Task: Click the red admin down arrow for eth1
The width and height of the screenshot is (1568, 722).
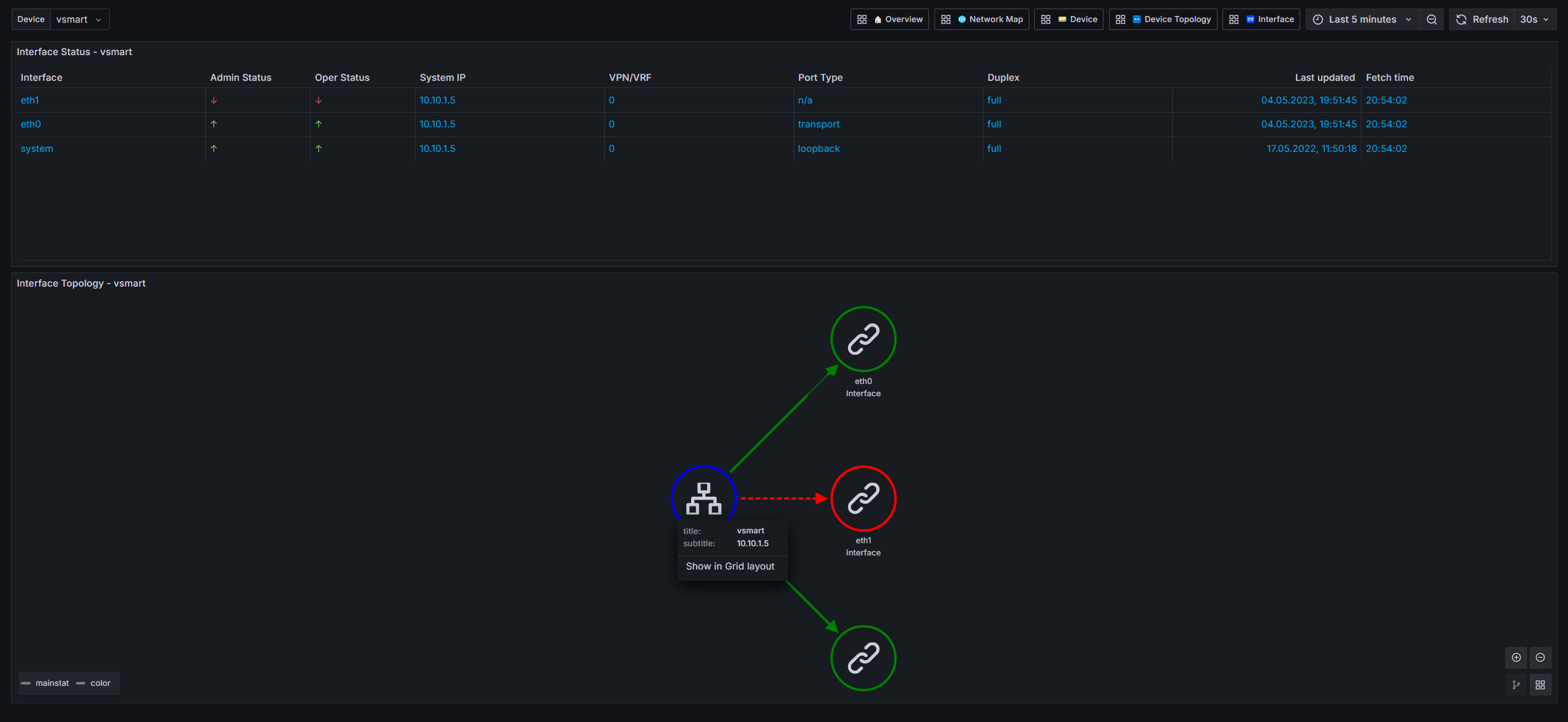Action: pyautogui.click(x=214, y=100)
